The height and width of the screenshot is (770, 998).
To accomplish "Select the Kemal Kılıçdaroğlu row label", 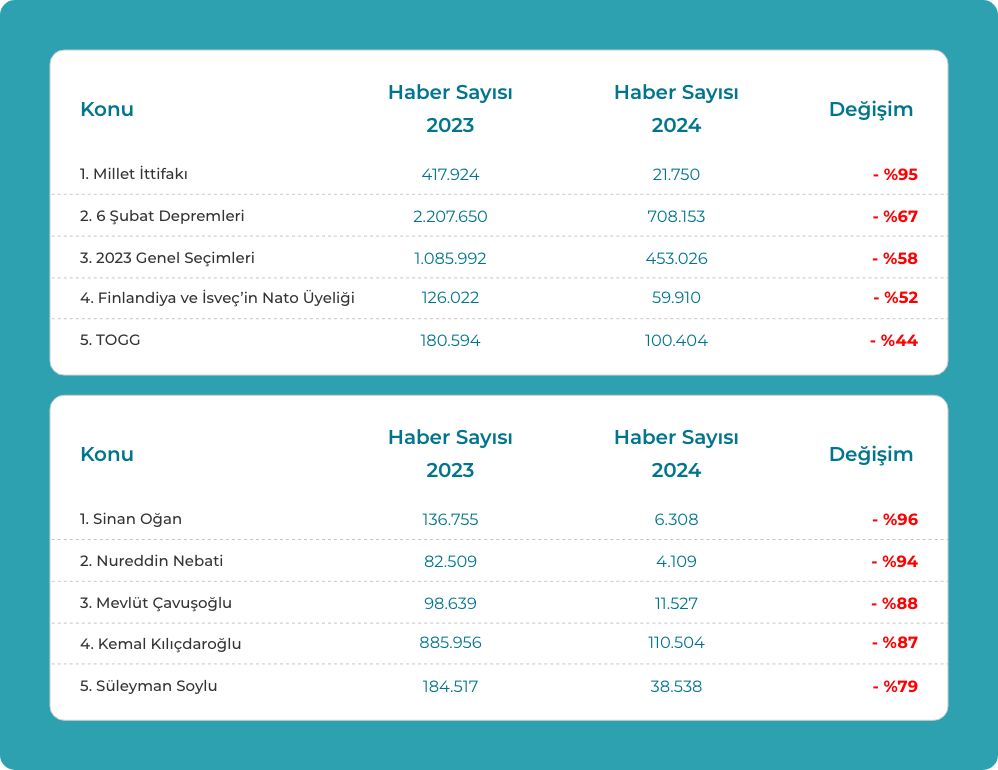I will click(x=160, y=643).
